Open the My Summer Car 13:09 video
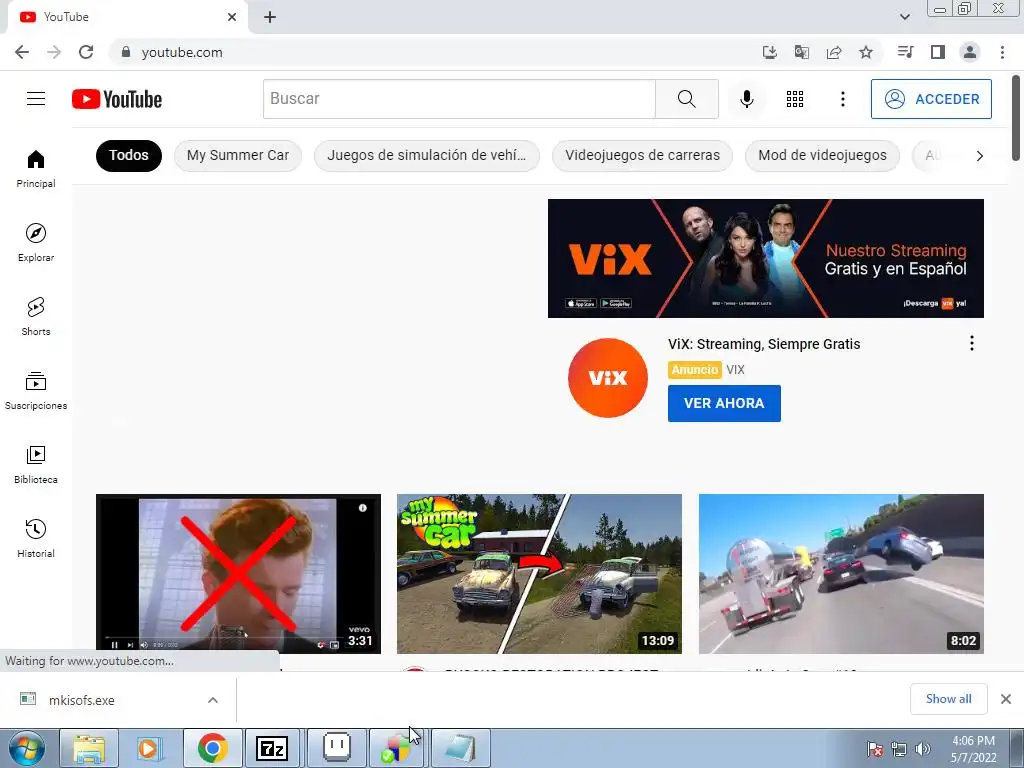 (x=539, y=573)
